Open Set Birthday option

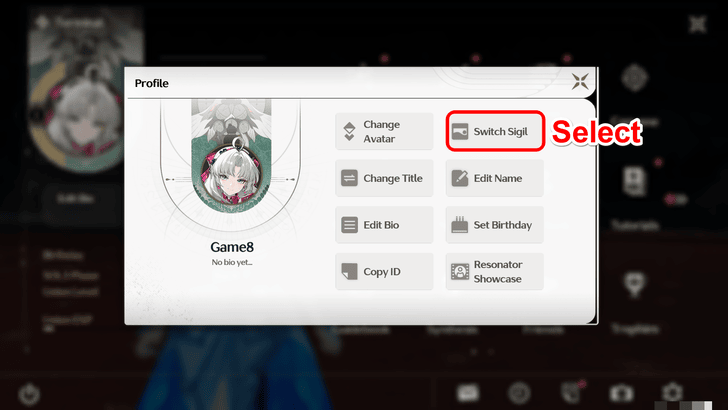tap(494, 225)
